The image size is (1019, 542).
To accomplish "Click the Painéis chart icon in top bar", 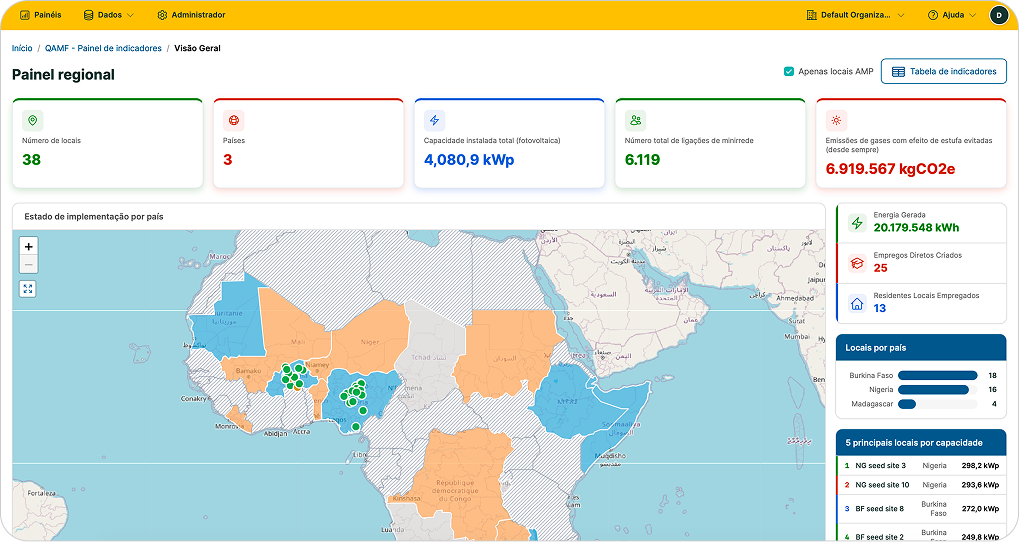I will pyautogui.click(x=25, y=15).
